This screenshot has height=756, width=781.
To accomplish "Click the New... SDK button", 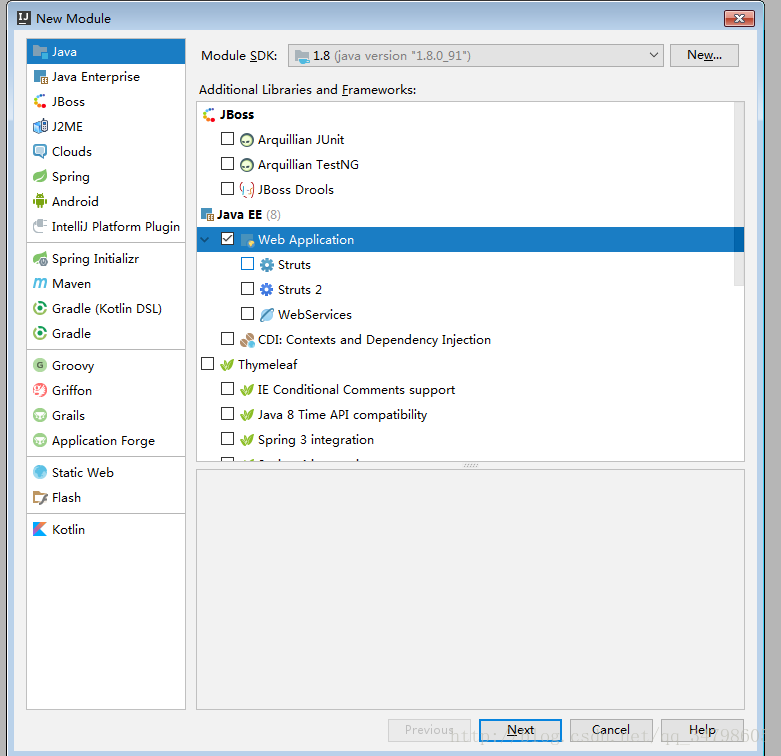I will [704, 55].
